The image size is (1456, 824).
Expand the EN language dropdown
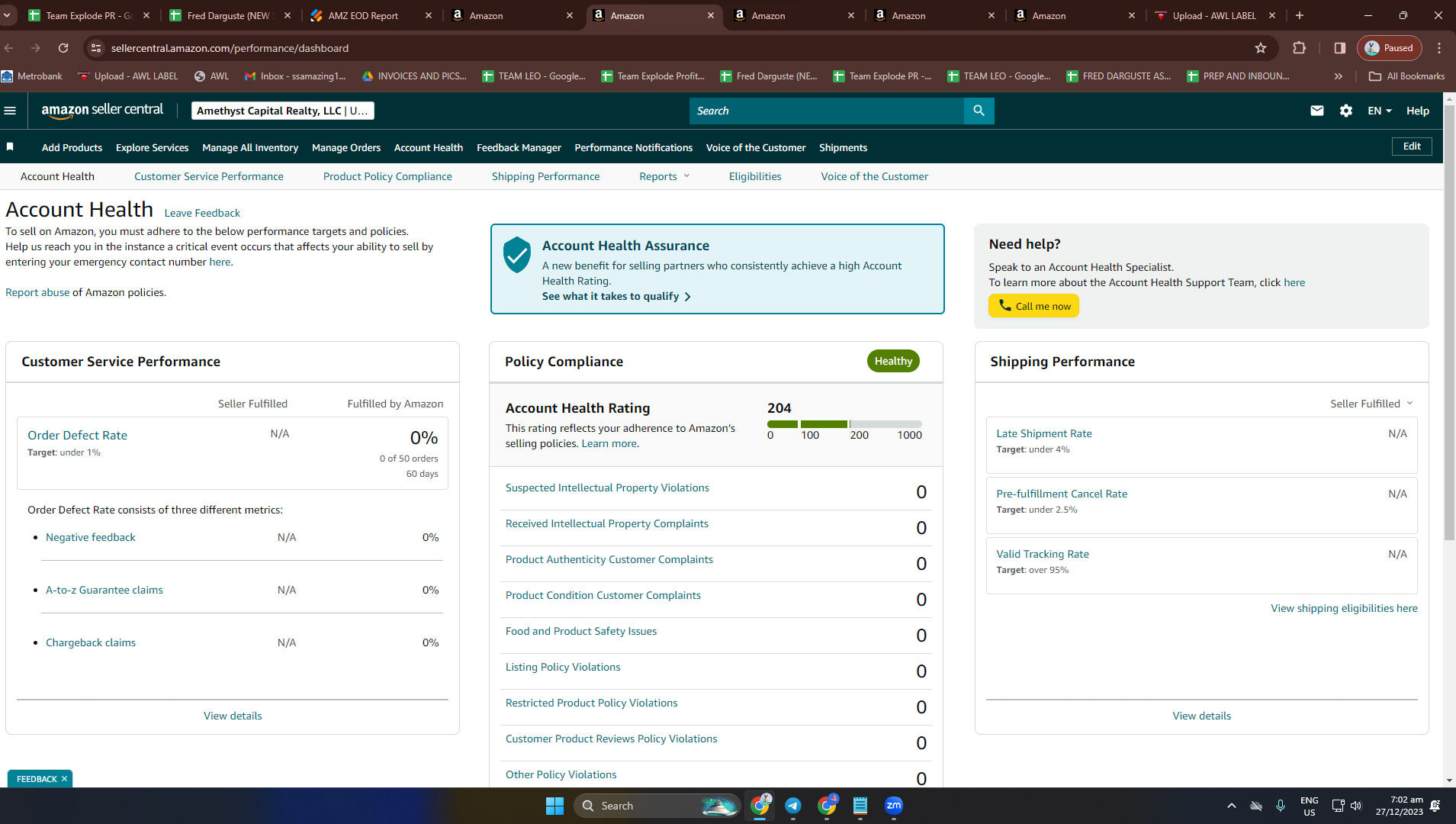[x=1380, y=111]
